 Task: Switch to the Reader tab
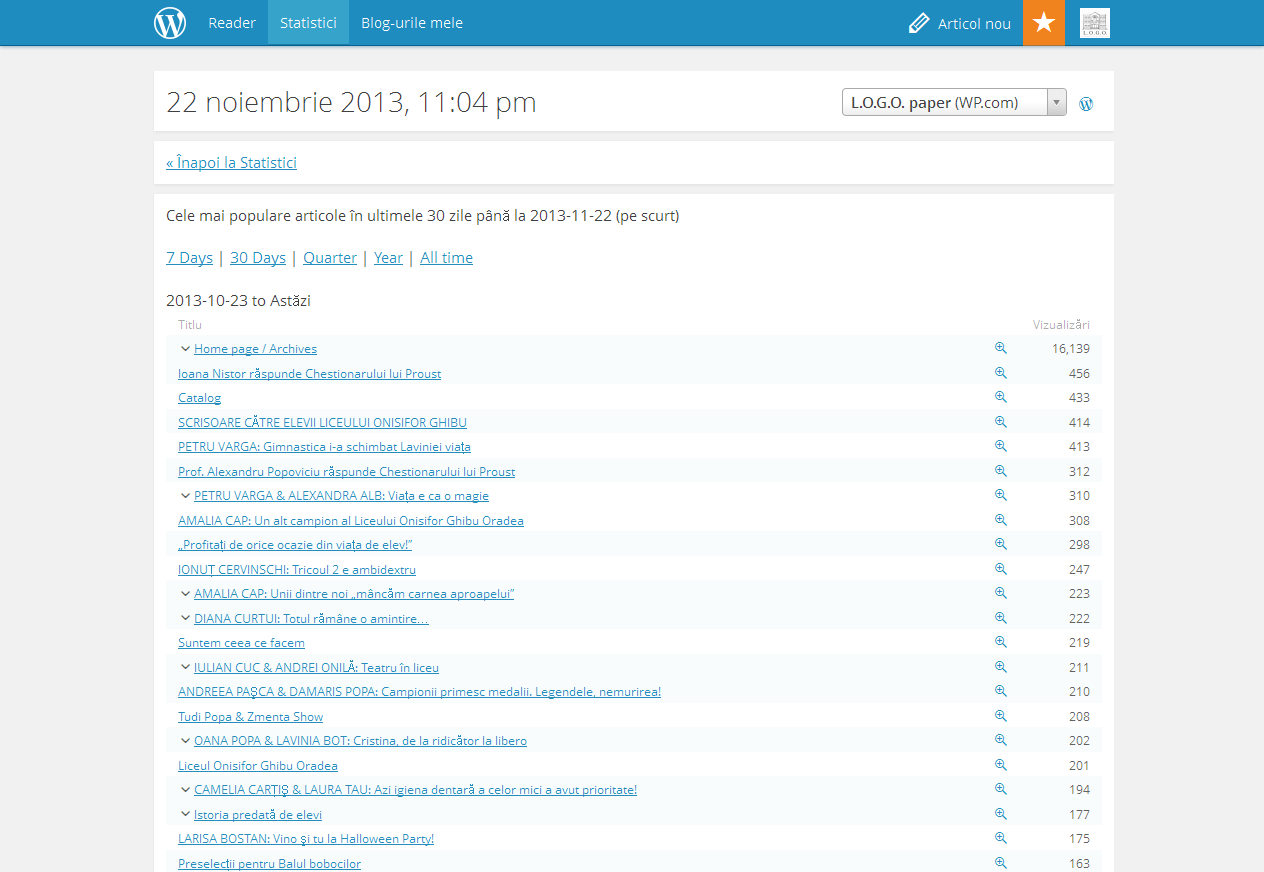(x=232, y=23)
